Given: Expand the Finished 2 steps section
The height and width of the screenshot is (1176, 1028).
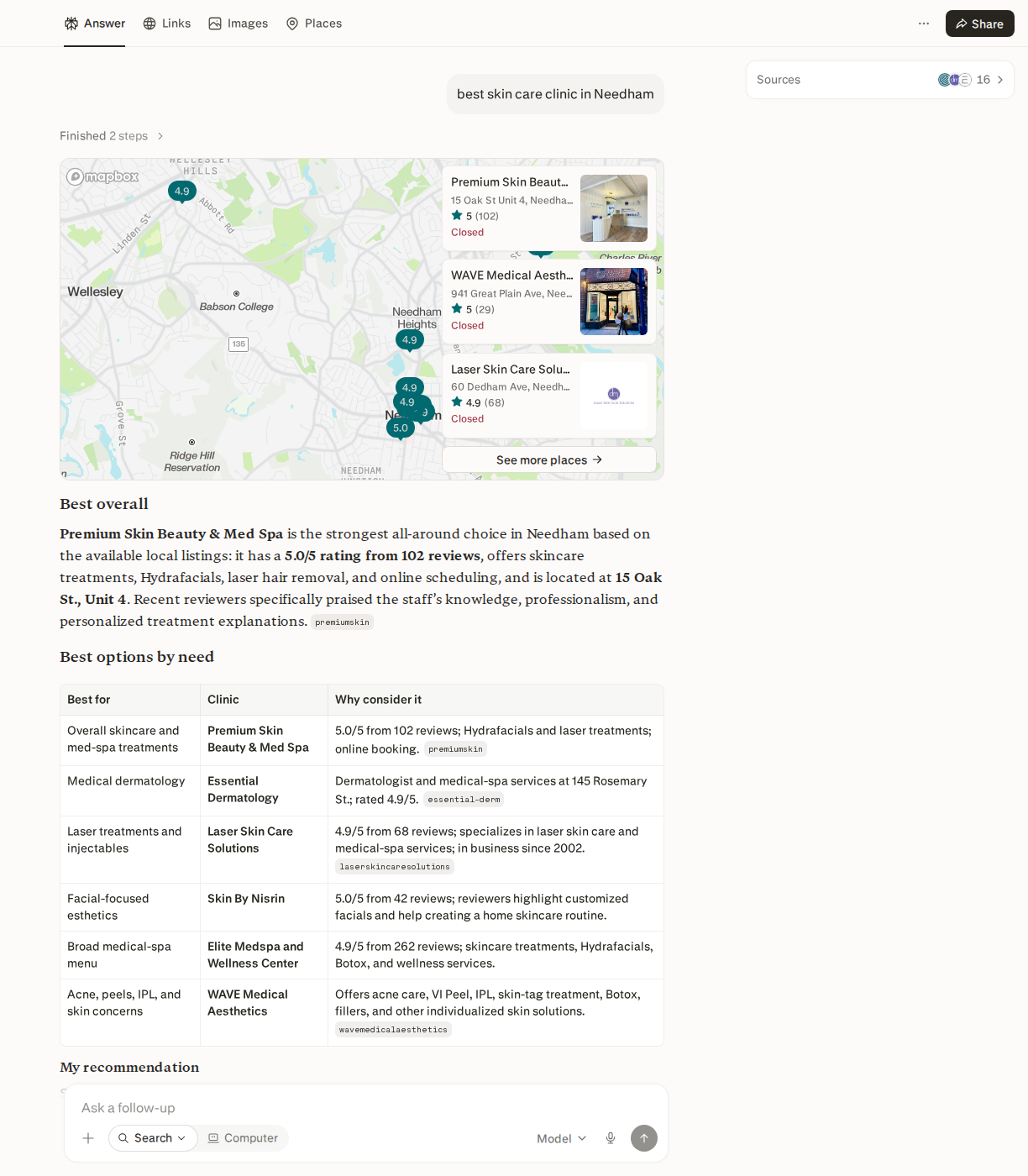Looking at the screenshot, I should (x=112, y=136).
